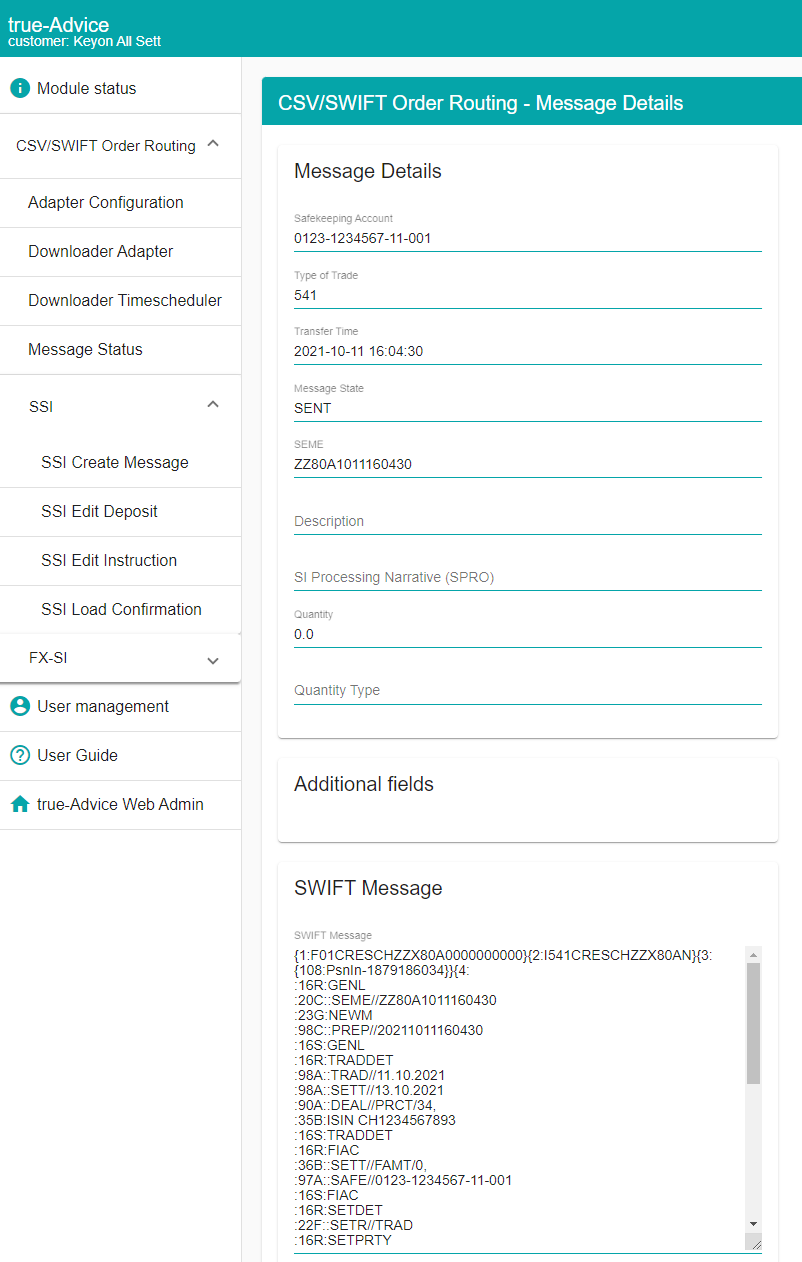Open User management label
Screen dimensions: 802x1262
tap(103, 706)
